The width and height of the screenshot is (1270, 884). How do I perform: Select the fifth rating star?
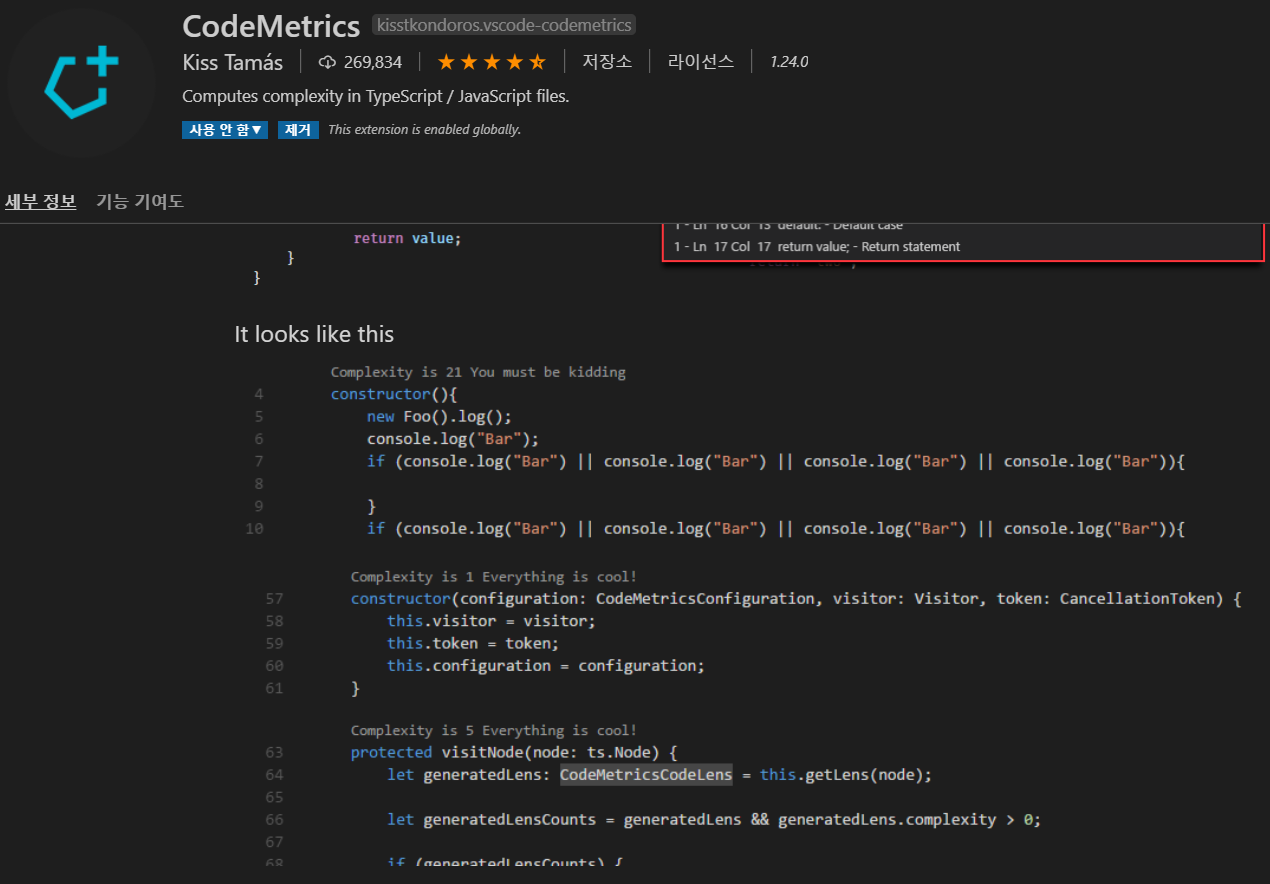click(538, 61)
